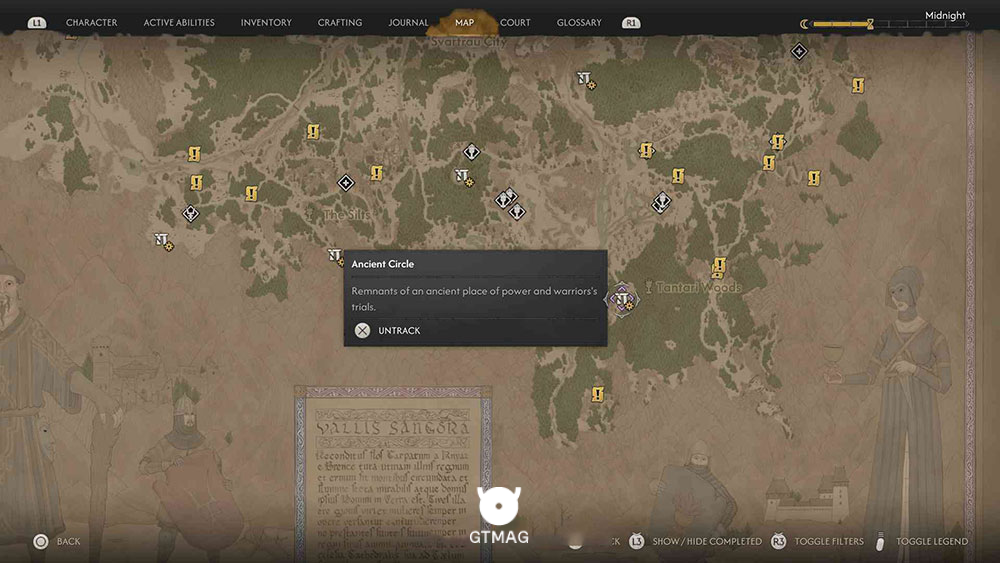Click the Tantari Woods region label
This screenshot has width=1000, height=563.
coord(698,288)
